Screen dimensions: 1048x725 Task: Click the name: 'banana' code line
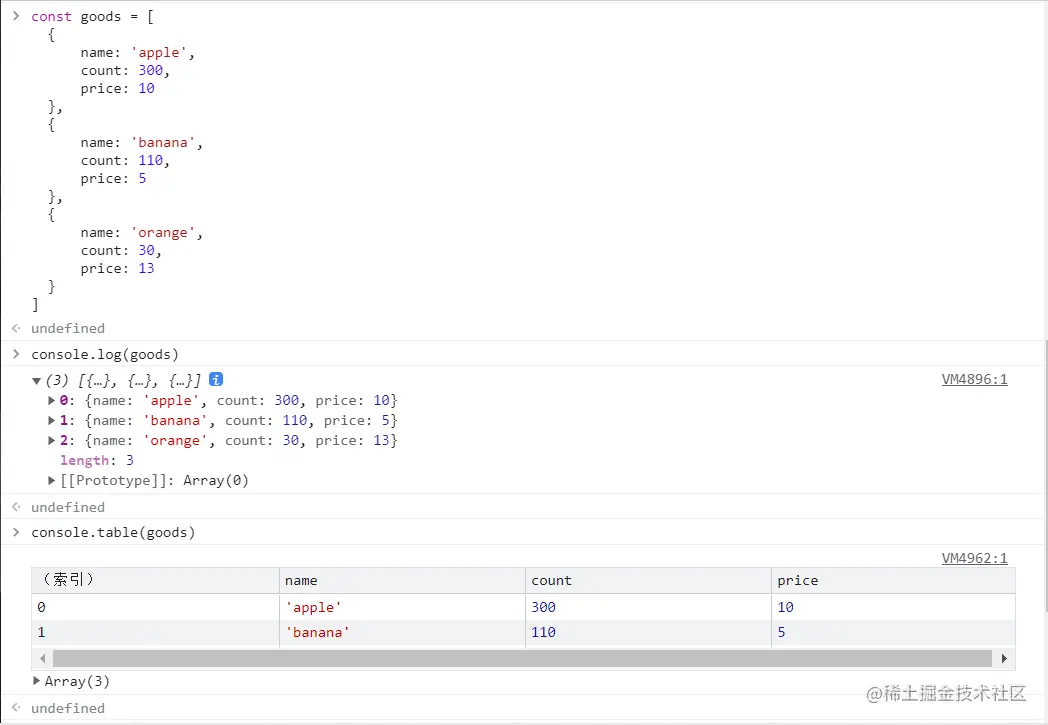[x=142, y=143]
